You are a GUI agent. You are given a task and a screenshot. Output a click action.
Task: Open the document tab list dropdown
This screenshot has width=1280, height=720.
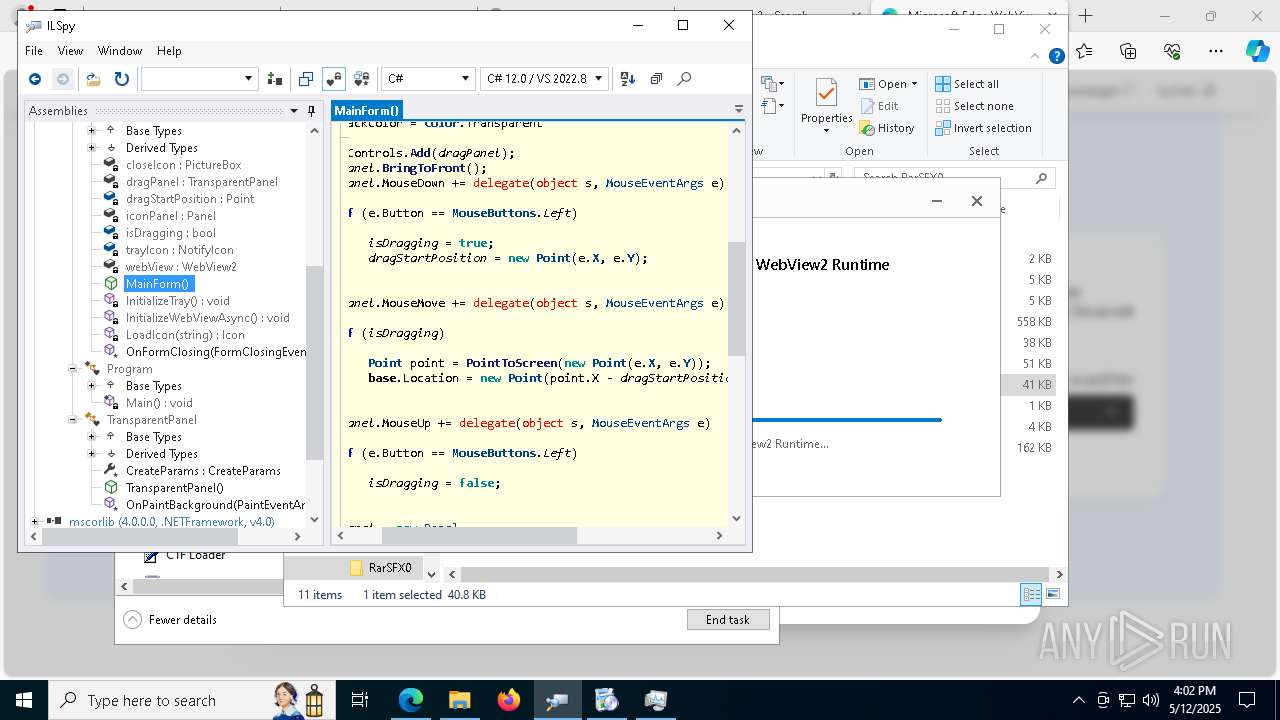click(739, 110)
